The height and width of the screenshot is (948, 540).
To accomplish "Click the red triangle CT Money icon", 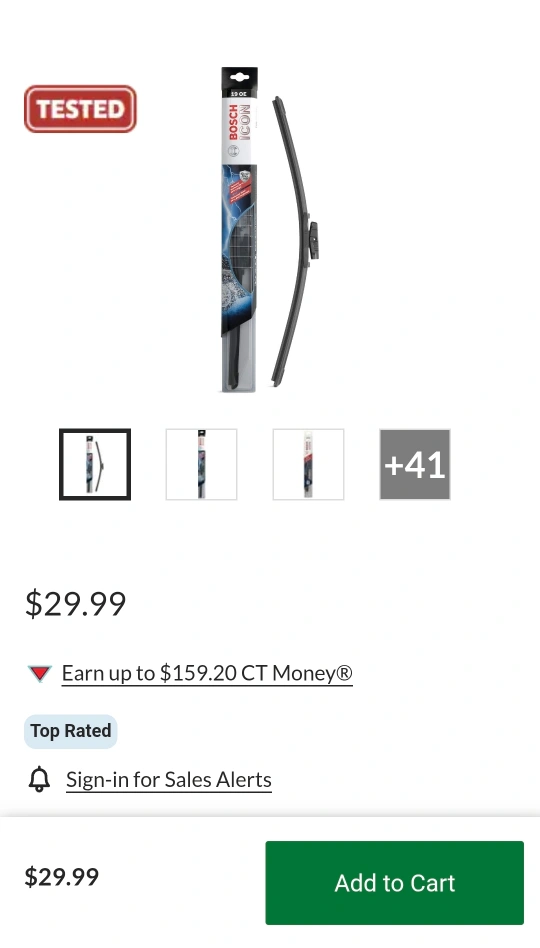I will pos(40,673).
